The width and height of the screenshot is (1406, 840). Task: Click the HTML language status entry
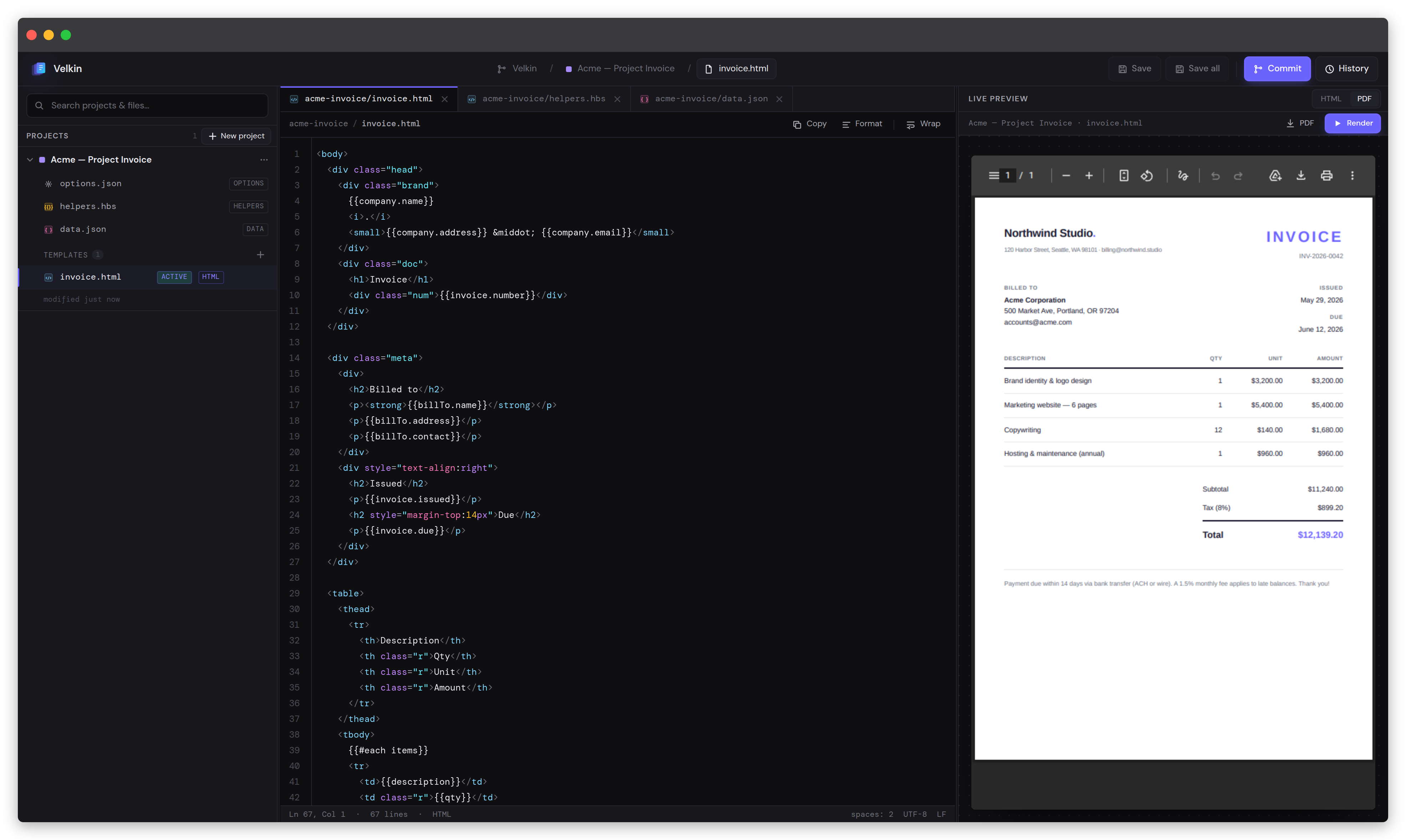442,814
